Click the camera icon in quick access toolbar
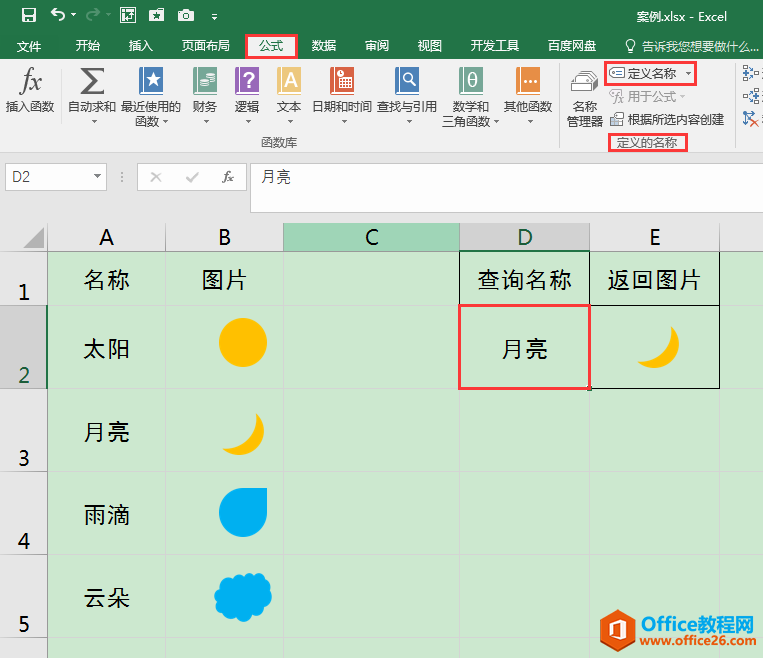The width and height of the screenshot is (763, 658). tap(186, 15)
